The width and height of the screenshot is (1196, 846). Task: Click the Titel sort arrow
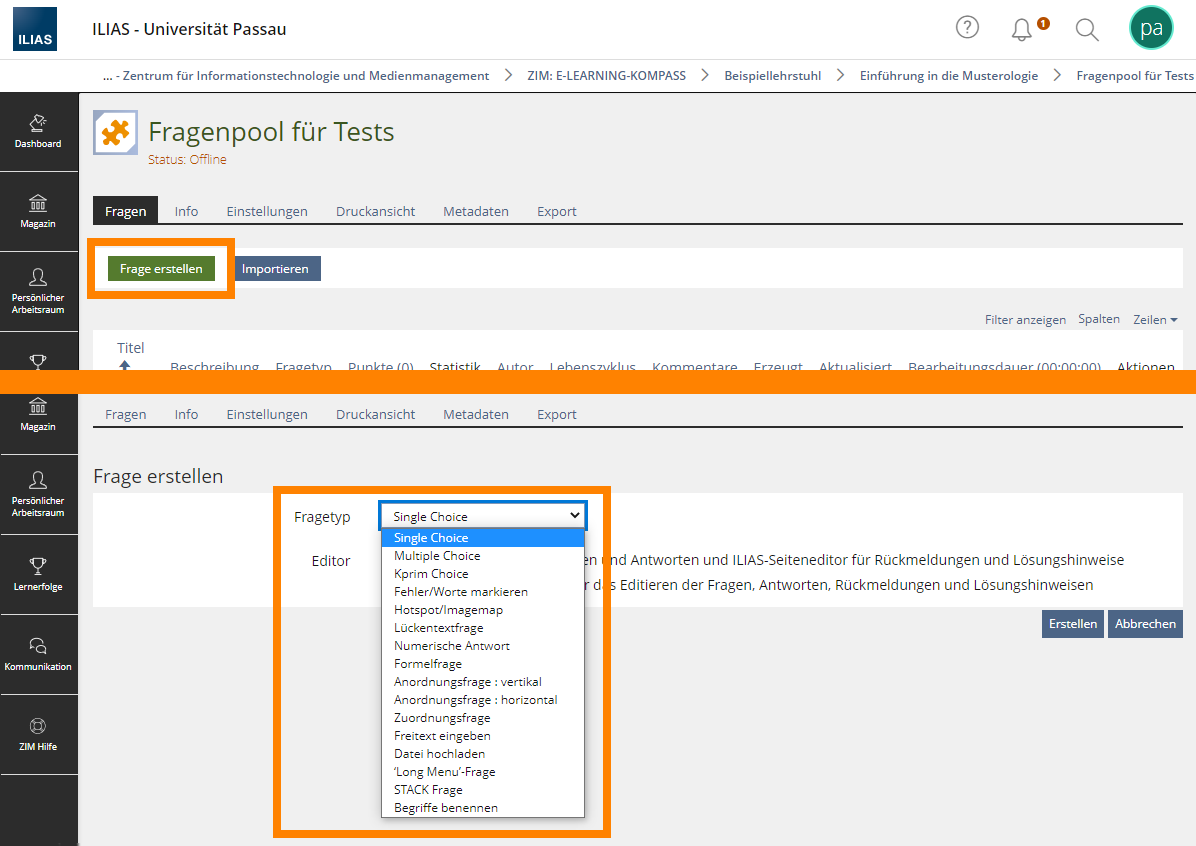[125, 365]
